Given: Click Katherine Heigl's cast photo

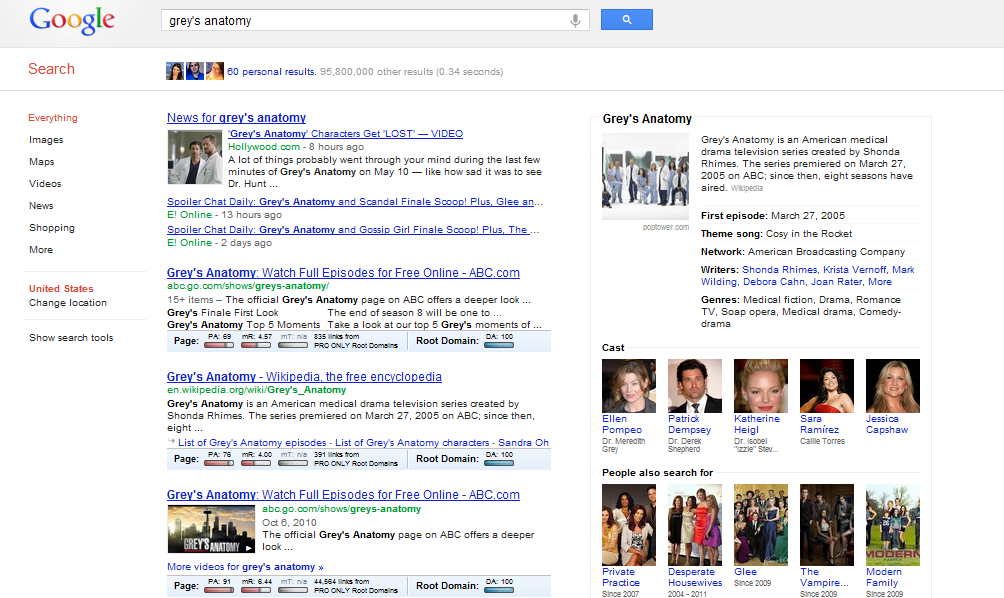Looking at the screenshot, I should coord(761,386).
